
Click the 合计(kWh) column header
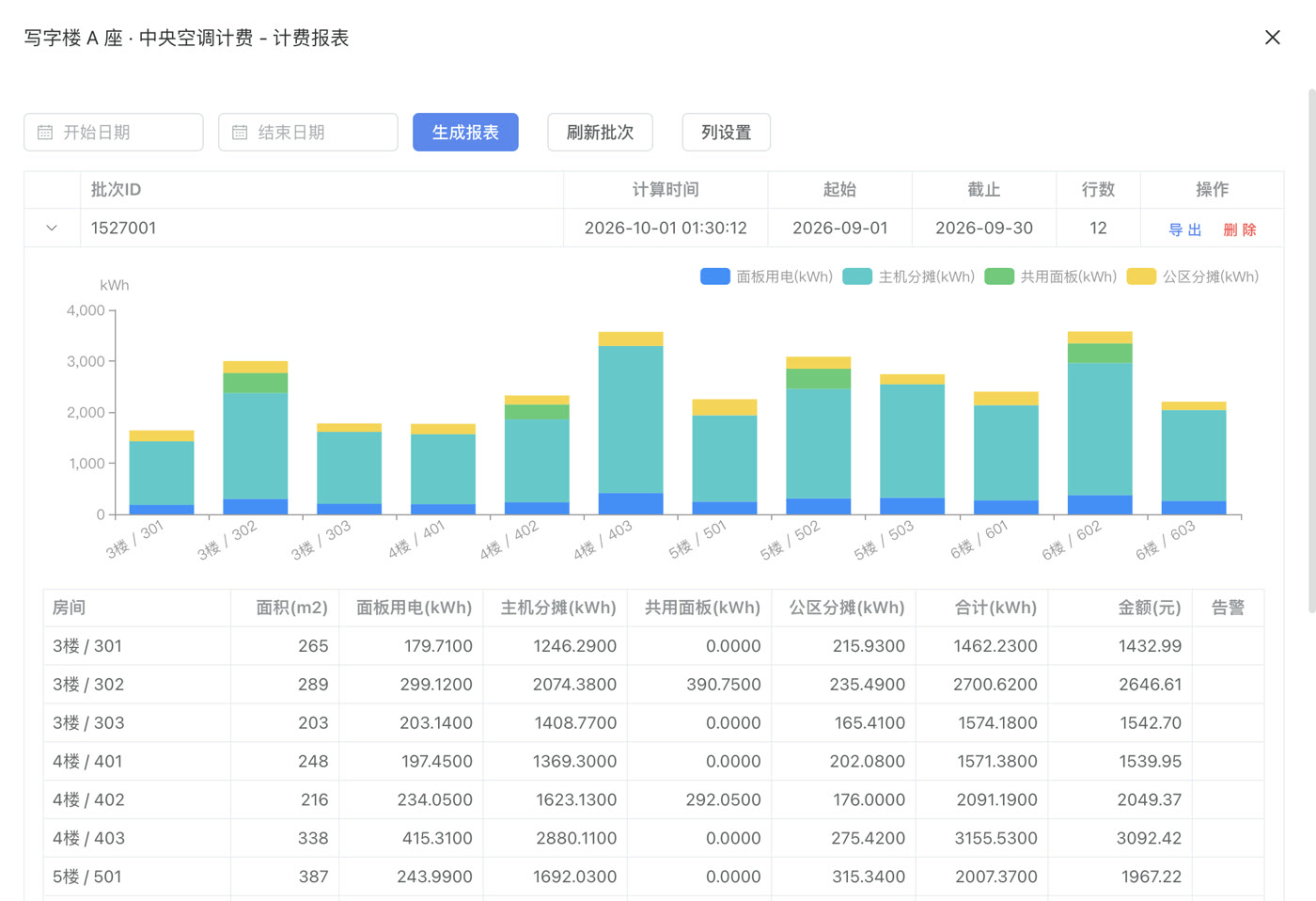tap(982, 608)
